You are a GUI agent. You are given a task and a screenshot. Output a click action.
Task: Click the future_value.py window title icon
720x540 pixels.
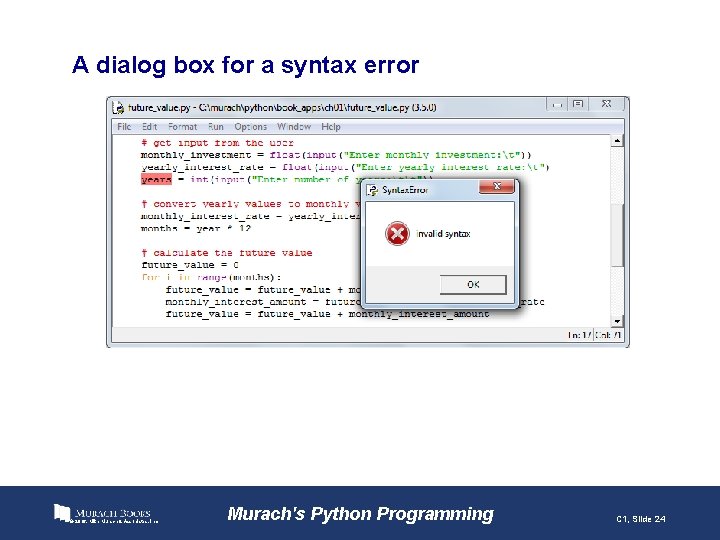118,108
